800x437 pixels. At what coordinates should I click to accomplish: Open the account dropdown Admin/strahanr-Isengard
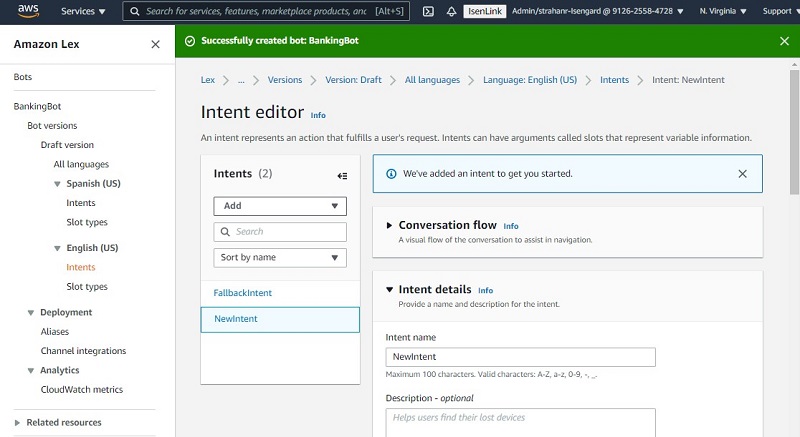pyautogui.click(x=597, y=11)
